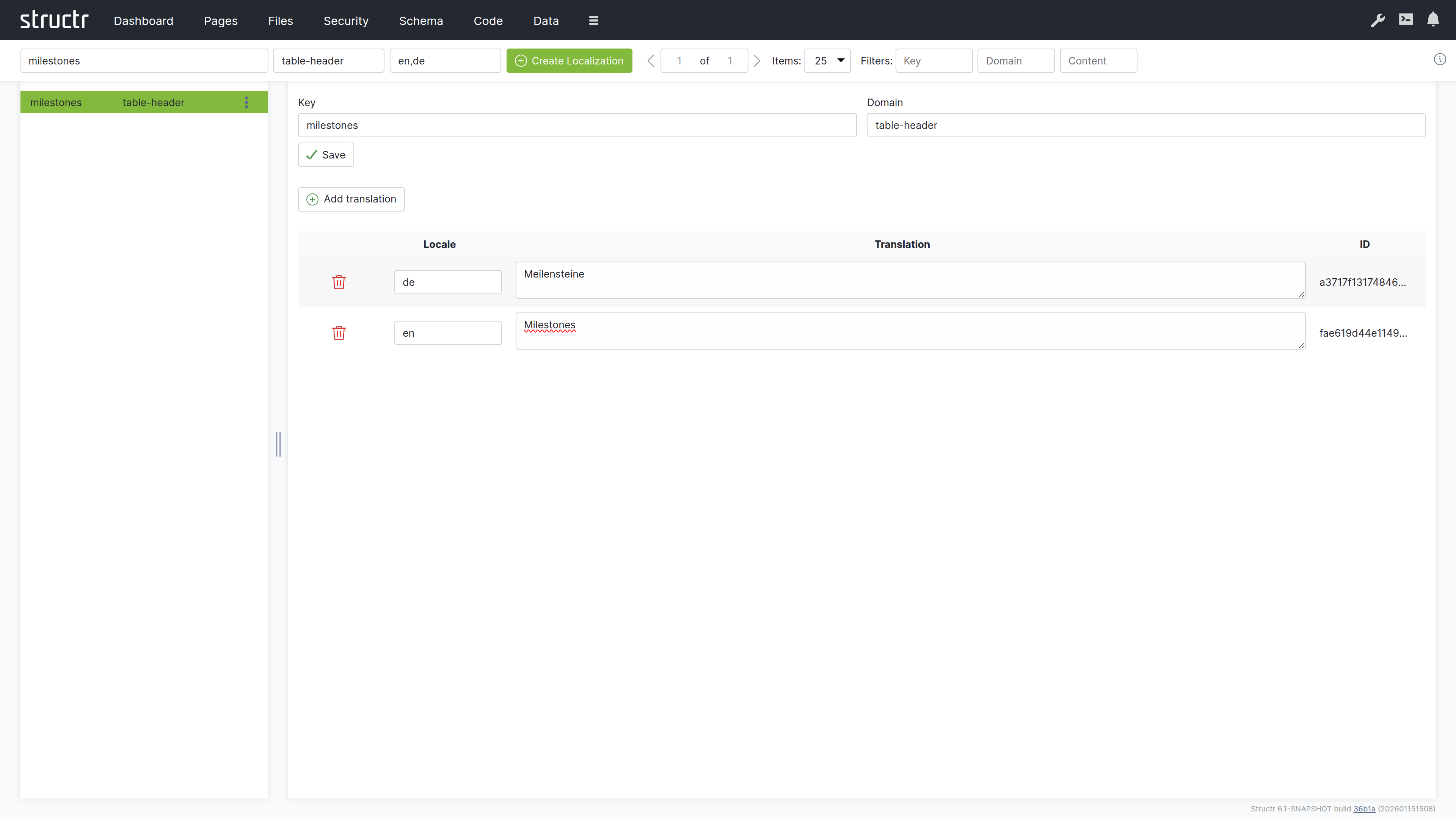Delete the 'de' translation row
Viewport: 1456px width, 819px height.
[x=339, y=282]
